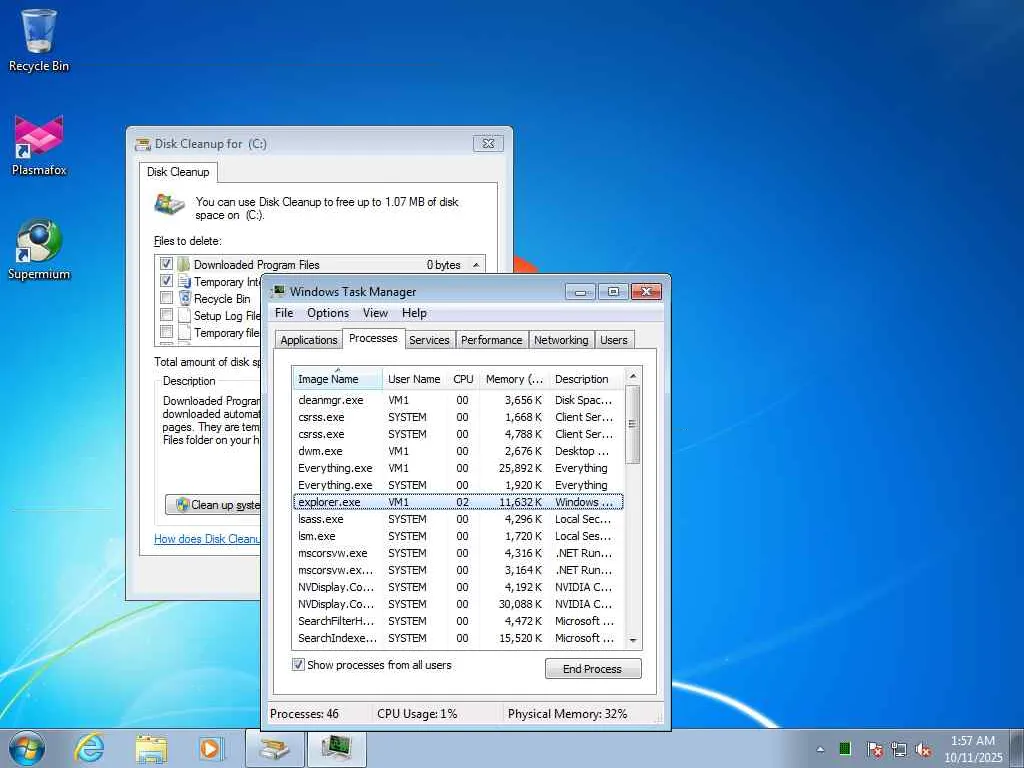Uncheck Temporary Internet Files checkbox
Screen dimensions: 1024x768
click(167, 281)
